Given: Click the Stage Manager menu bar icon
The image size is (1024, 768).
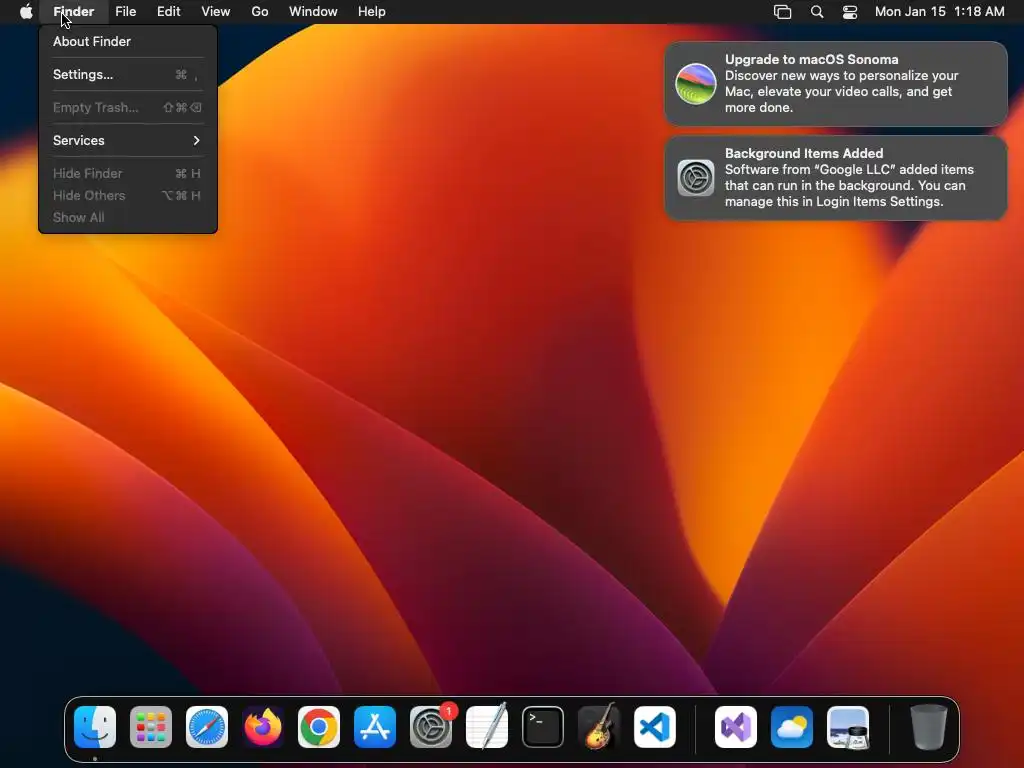Looking at the screenshot, I should [x=782, y=11].
